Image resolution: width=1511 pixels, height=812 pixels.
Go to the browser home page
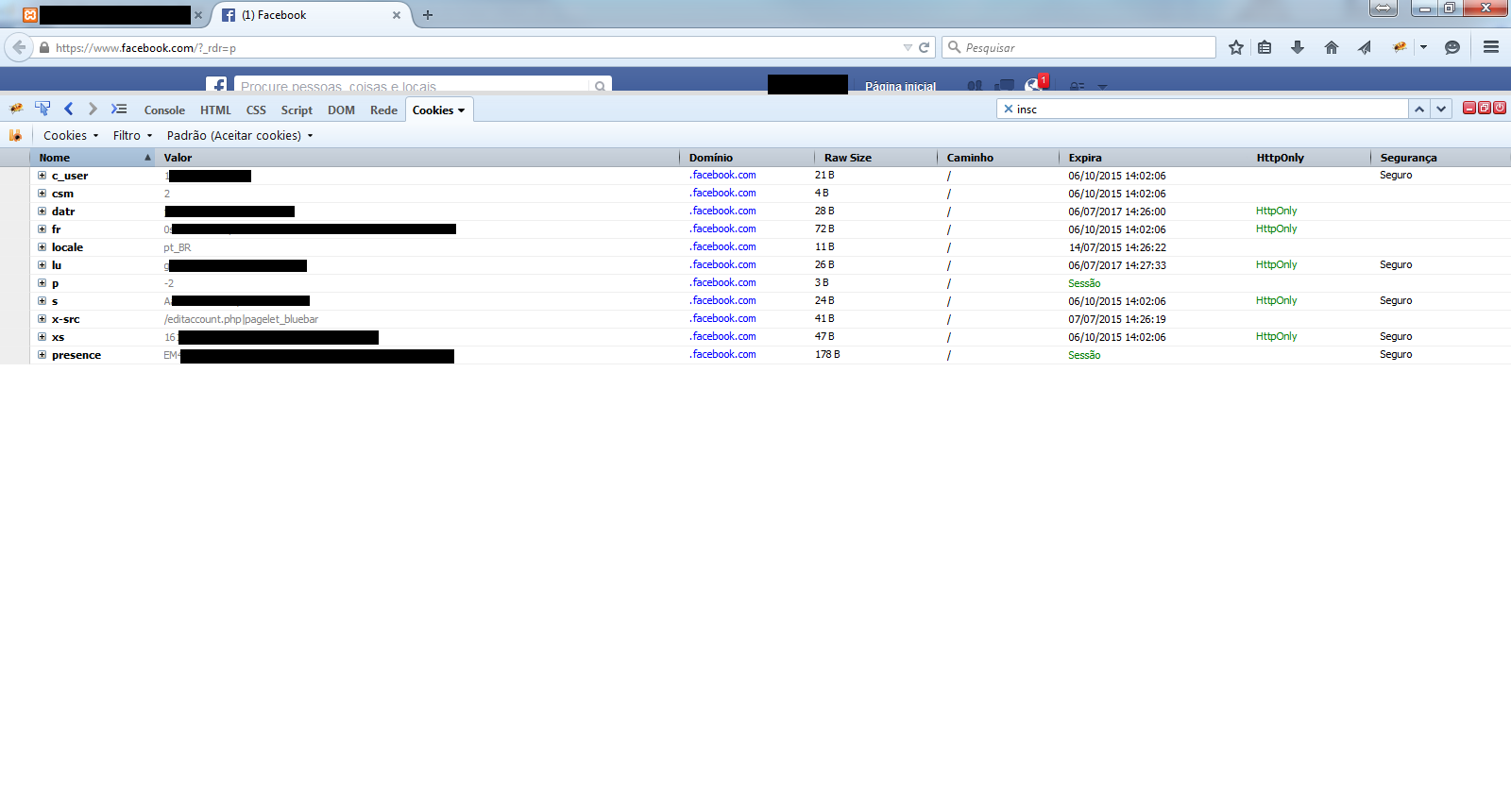(x=1332, y=47)
